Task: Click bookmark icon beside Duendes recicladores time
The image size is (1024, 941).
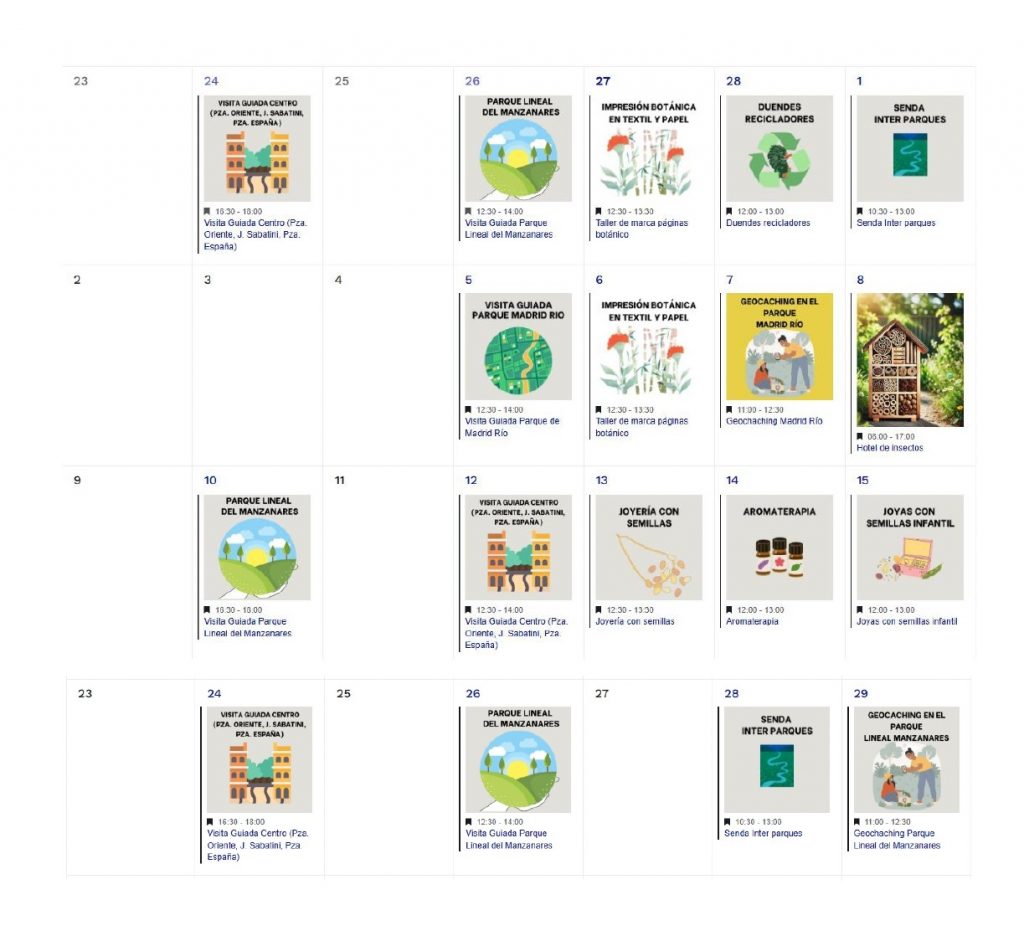Action: pos(730,211)
